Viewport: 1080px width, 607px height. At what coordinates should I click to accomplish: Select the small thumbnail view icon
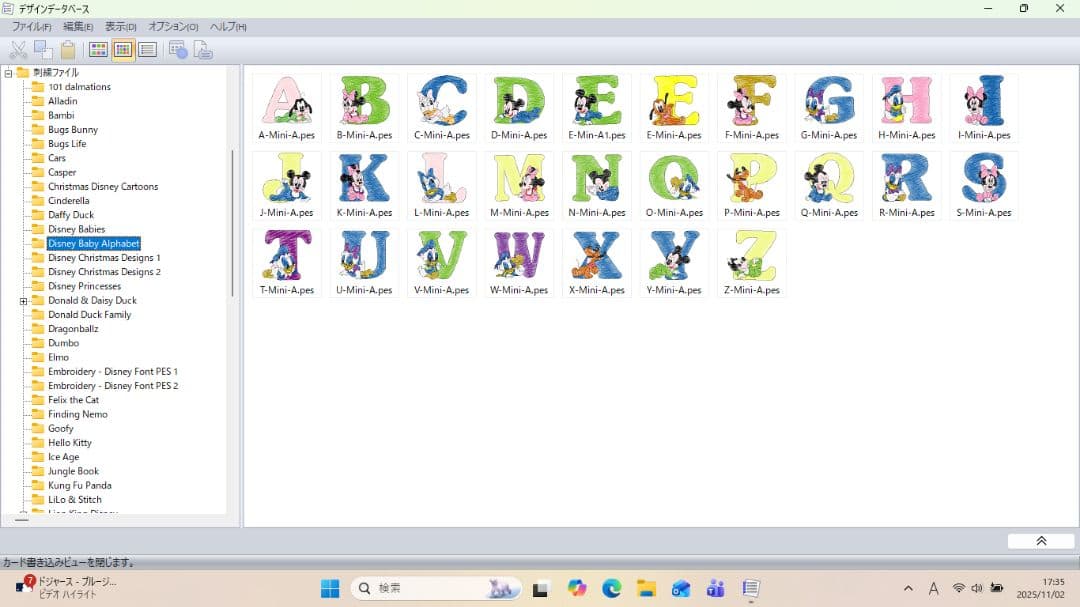[123, 50]
